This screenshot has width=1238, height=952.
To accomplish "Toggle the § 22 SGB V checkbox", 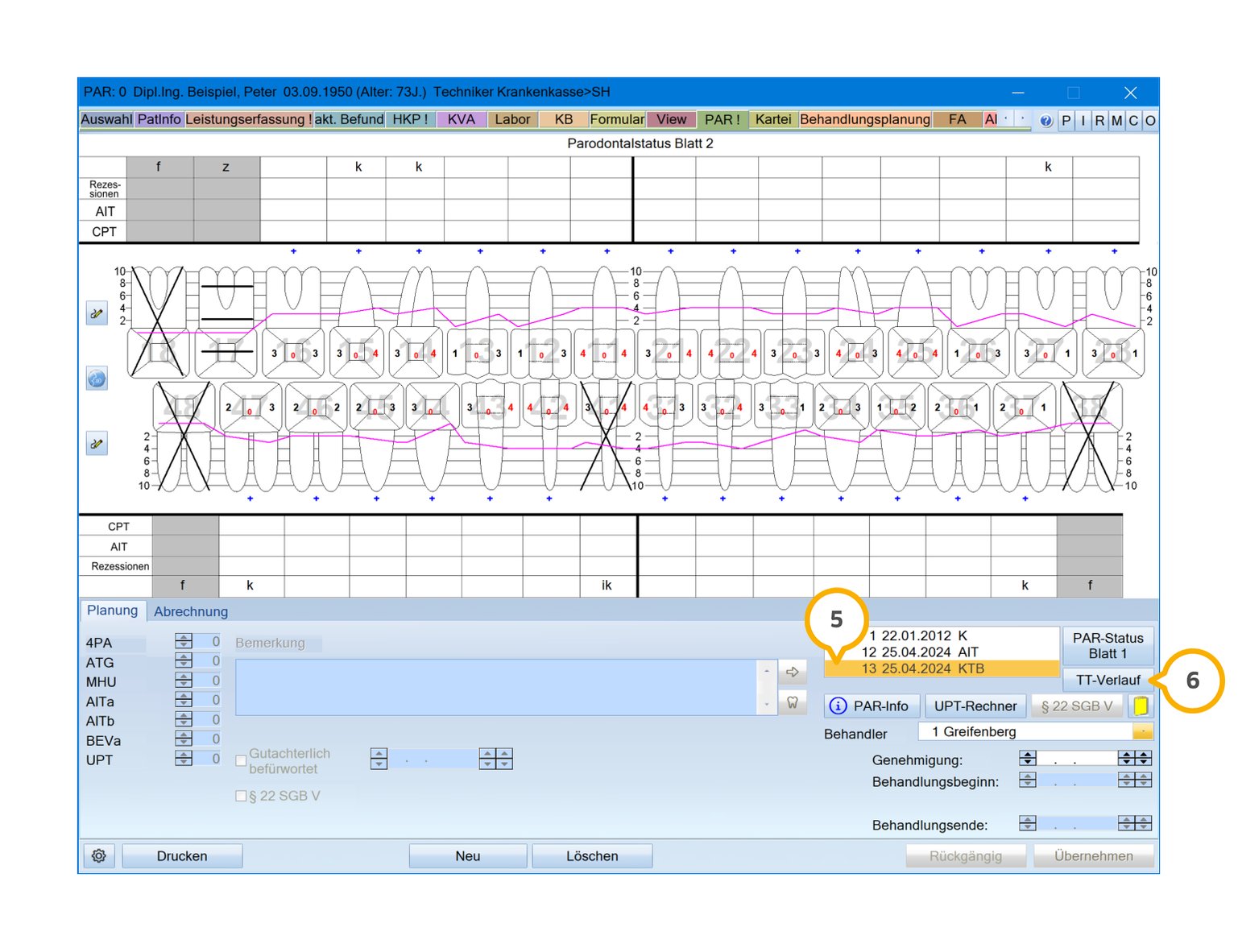I will pos(241,796).
